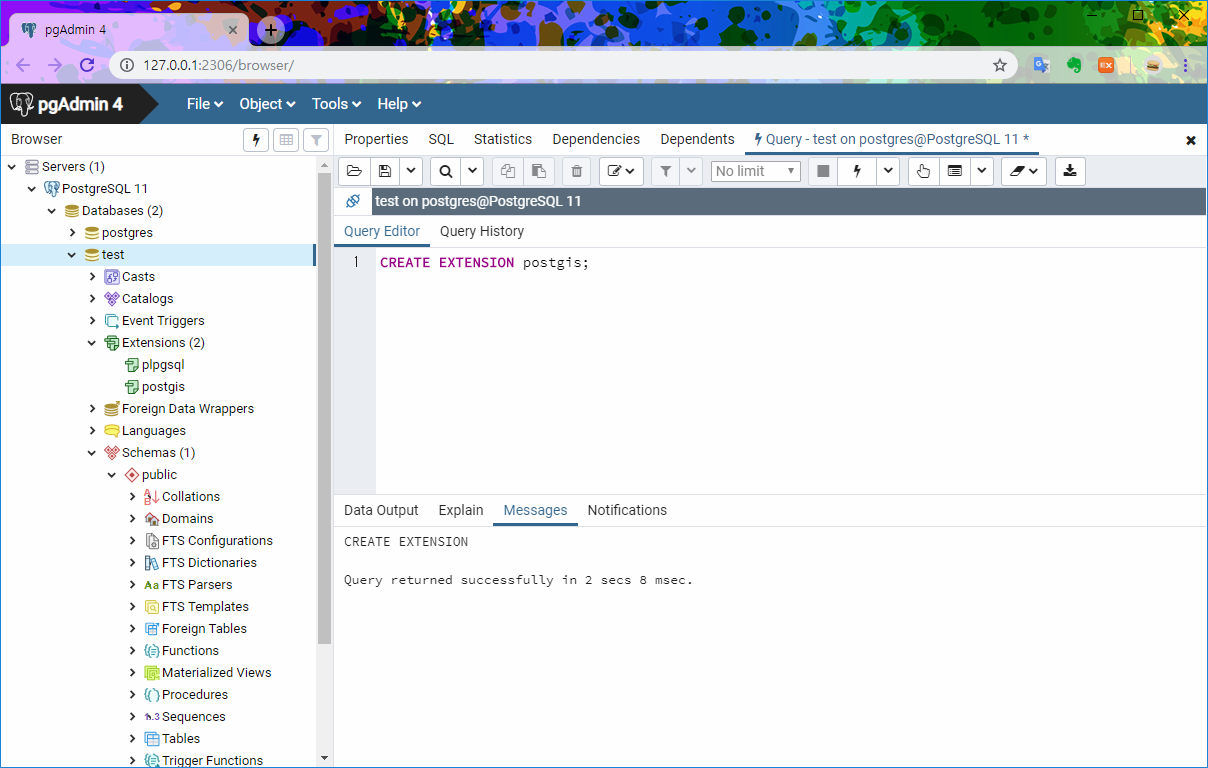Collapse the Extensions (2) tree node
This screenshot has width=1208, height=768.
coord(92,343)
